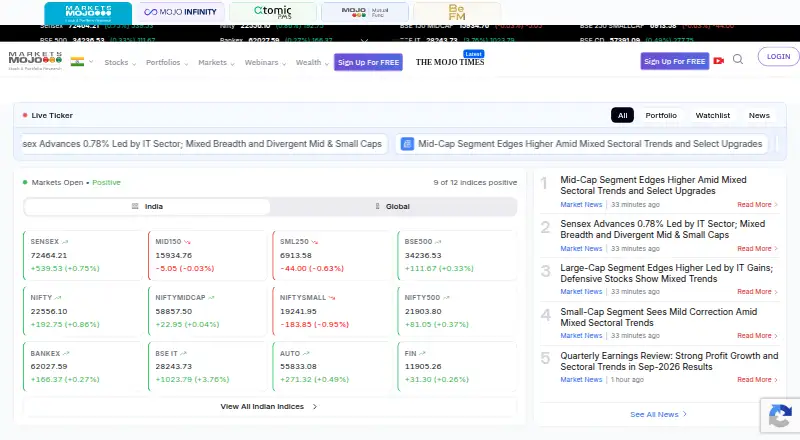Click the SML250 down-trend arrow icon
This screenshot has height=440, width=800.
pyautogui.click(x=315, y=242)
